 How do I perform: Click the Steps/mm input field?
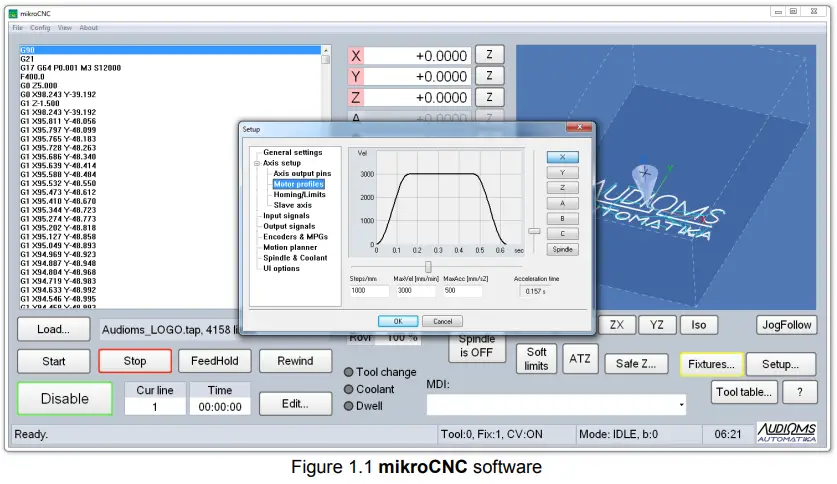[369, 291]
